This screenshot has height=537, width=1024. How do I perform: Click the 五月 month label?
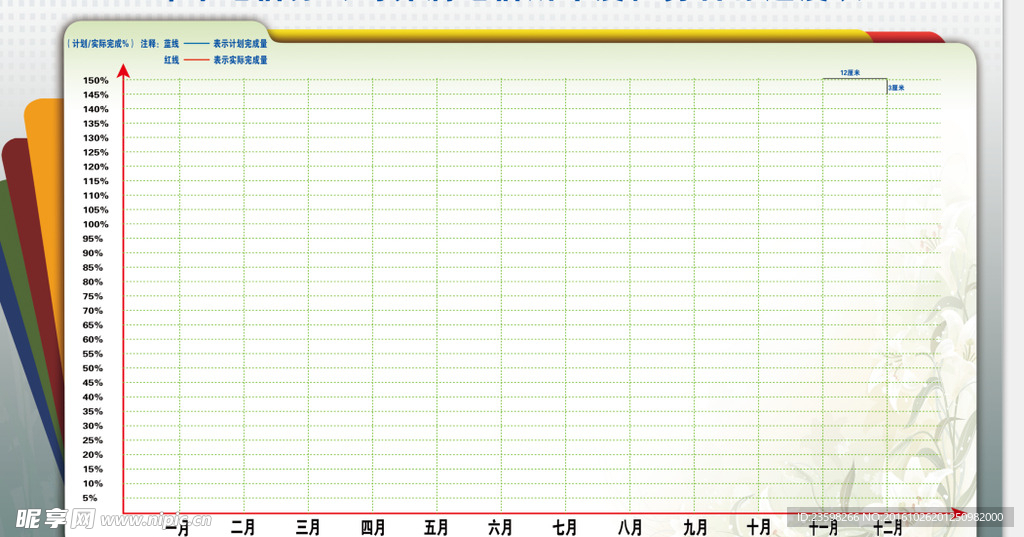436,527
